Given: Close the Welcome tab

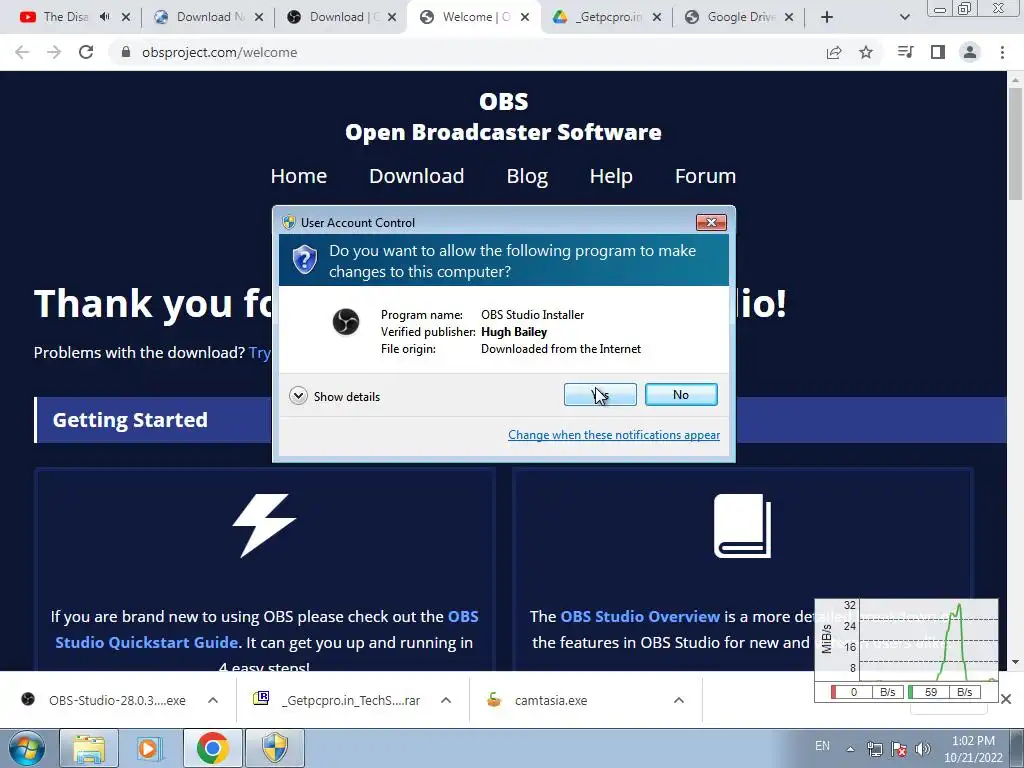Looking at the screenshot, I should point(525,17).
